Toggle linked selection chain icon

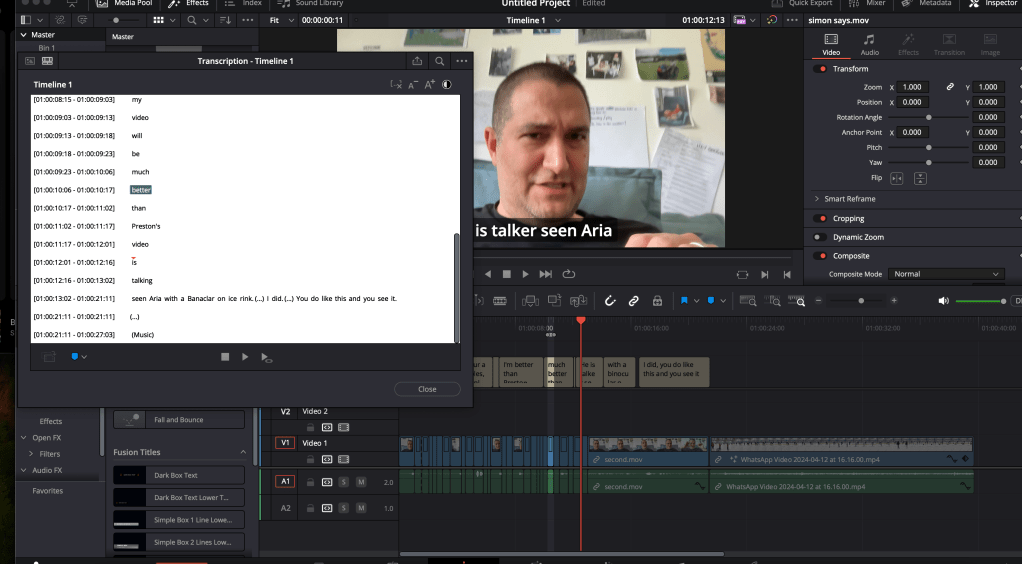pyautogui.click(x=633, y=301)
